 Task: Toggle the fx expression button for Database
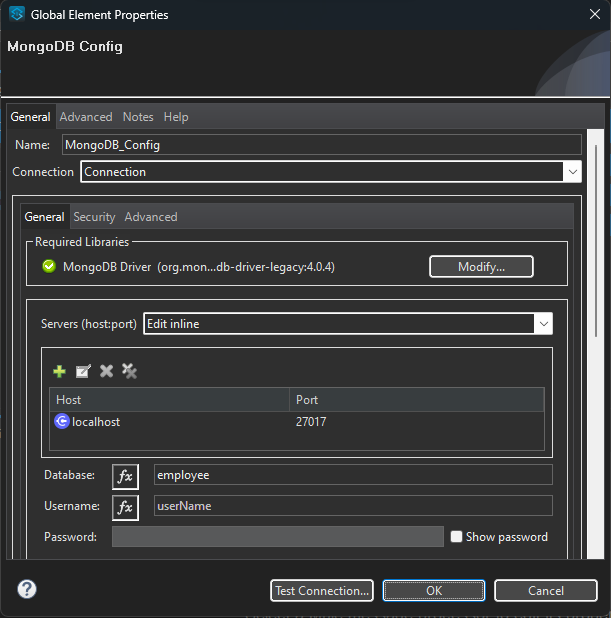[x=125, y=476]
